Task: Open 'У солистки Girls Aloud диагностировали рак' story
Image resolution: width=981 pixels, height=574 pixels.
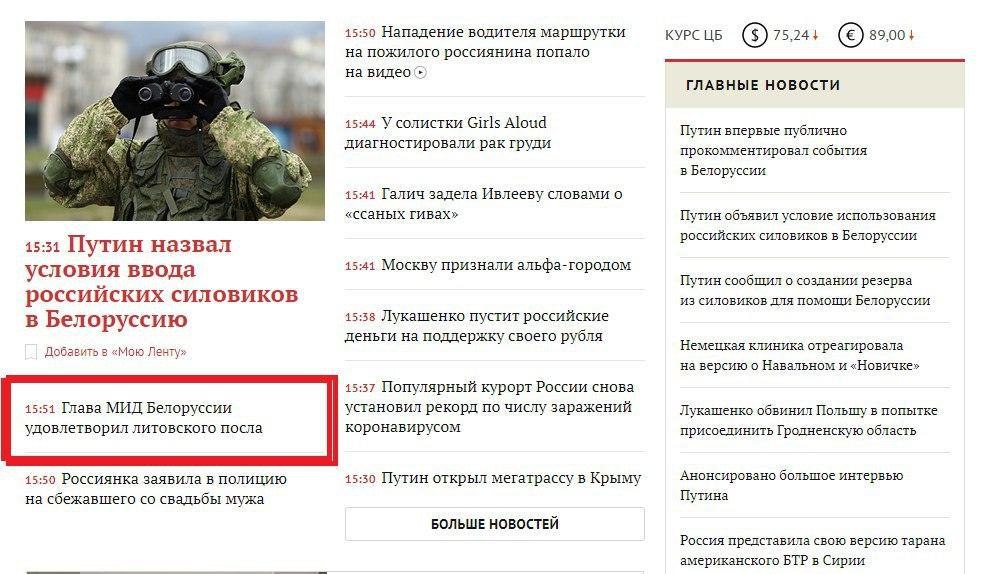Action: (x=447, y=133)
